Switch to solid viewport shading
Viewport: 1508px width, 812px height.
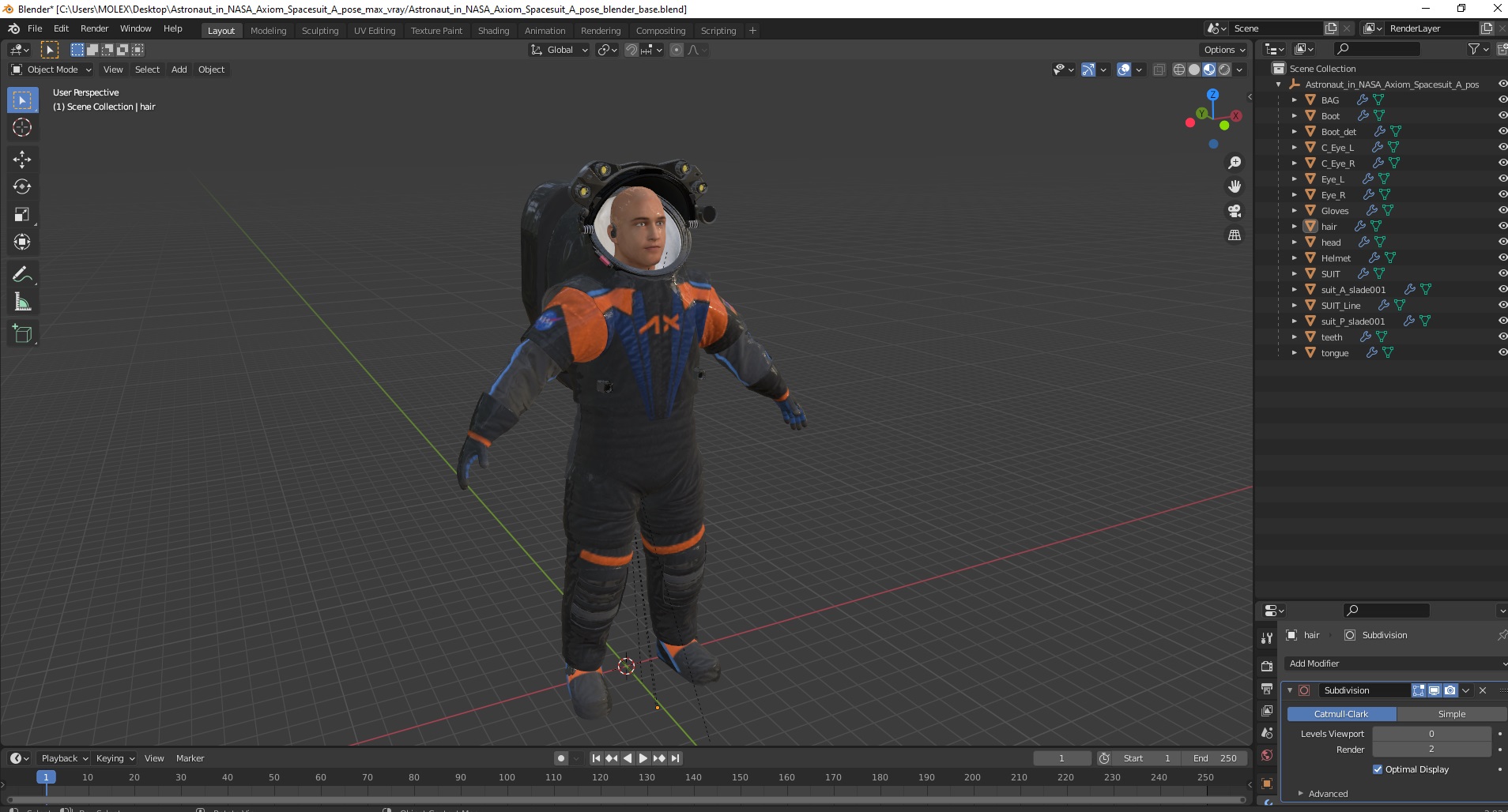[x=1193, y=70]
